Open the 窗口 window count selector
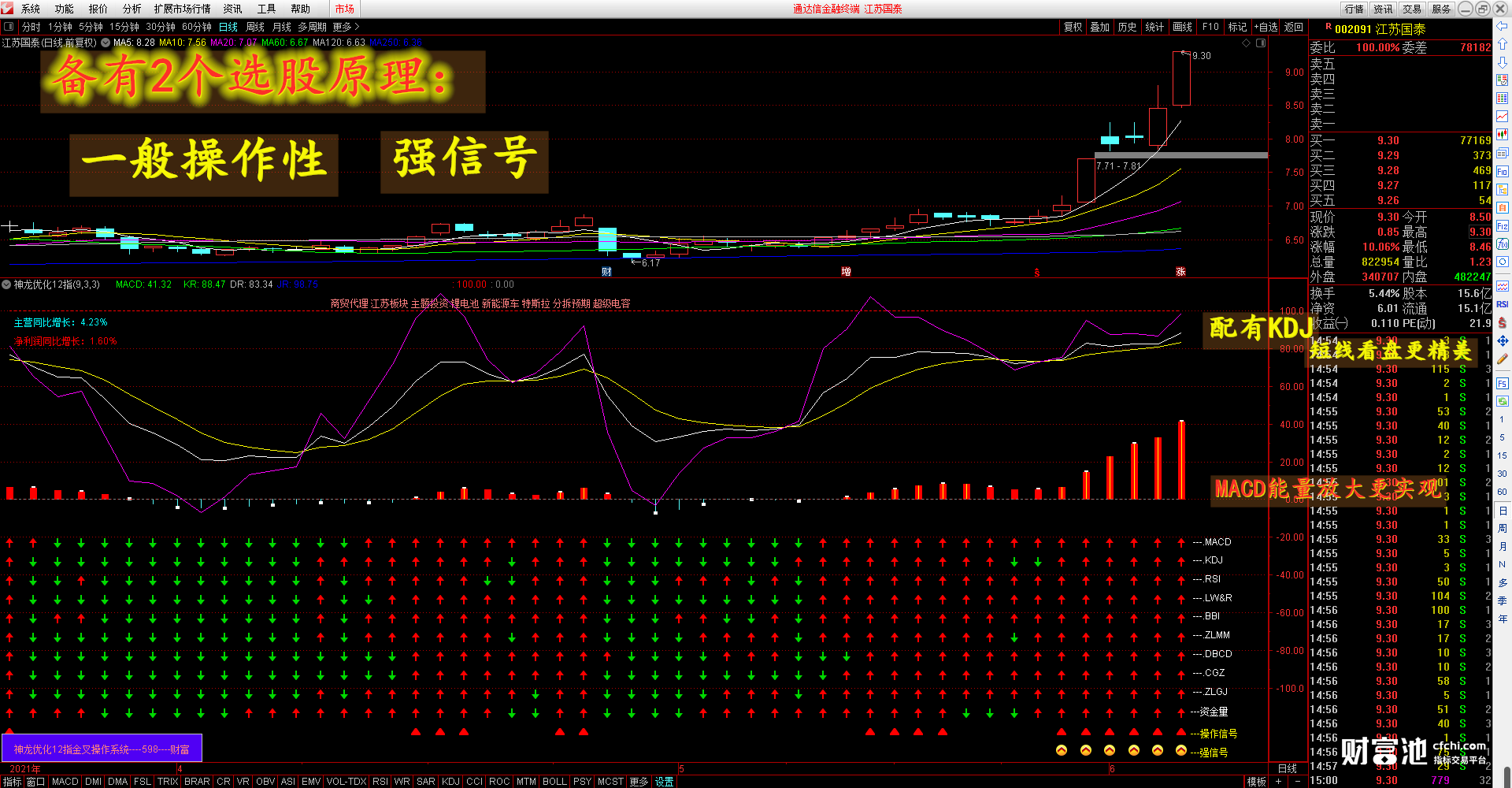The width and height of the screenshot is (1512, 788). (35, 782)
